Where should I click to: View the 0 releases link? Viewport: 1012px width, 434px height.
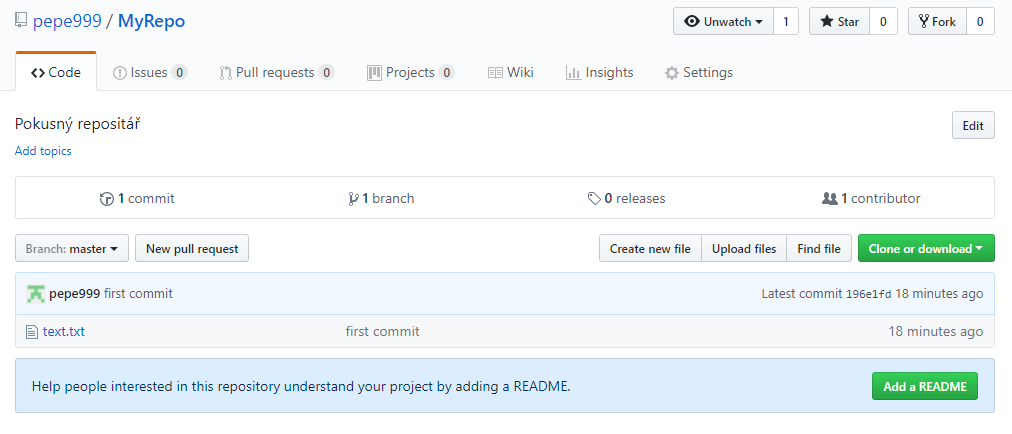627,198
